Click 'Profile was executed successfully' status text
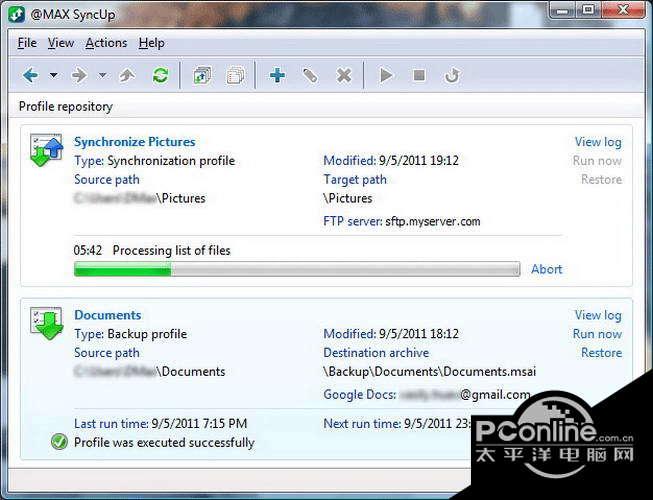 [x=164, y=442]
